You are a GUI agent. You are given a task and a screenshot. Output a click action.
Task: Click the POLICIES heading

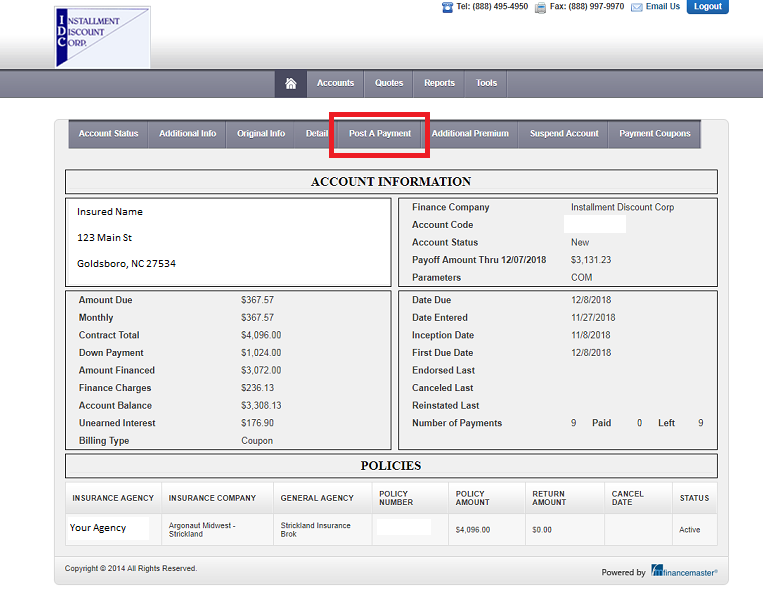(391, 466)
